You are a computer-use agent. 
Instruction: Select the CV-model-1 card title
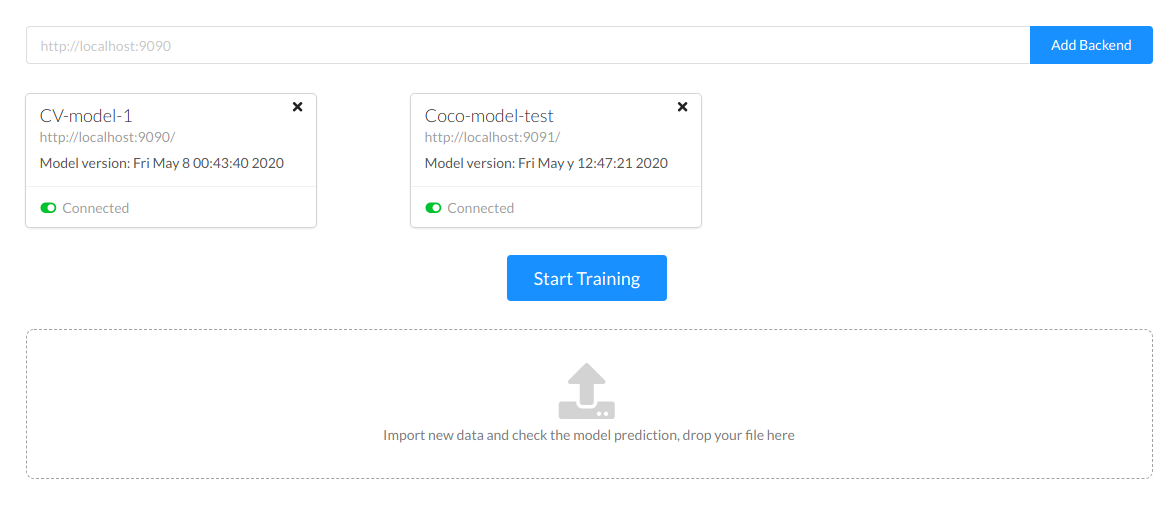tap(86, 116)
